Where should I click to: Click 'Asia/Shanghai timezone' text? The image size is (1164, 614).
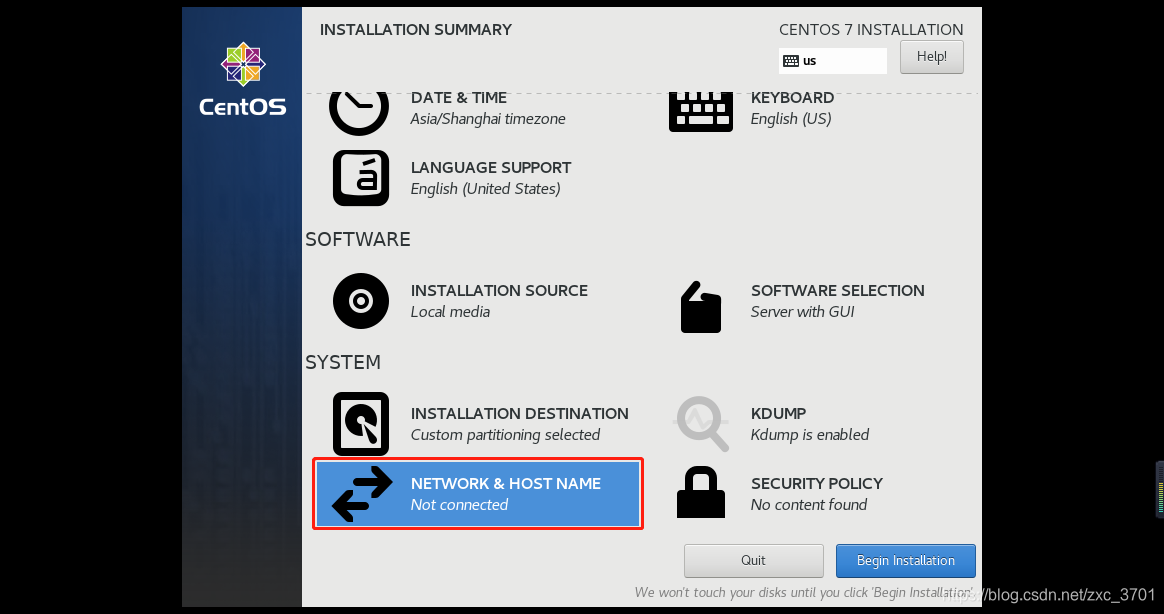[488, 119]
